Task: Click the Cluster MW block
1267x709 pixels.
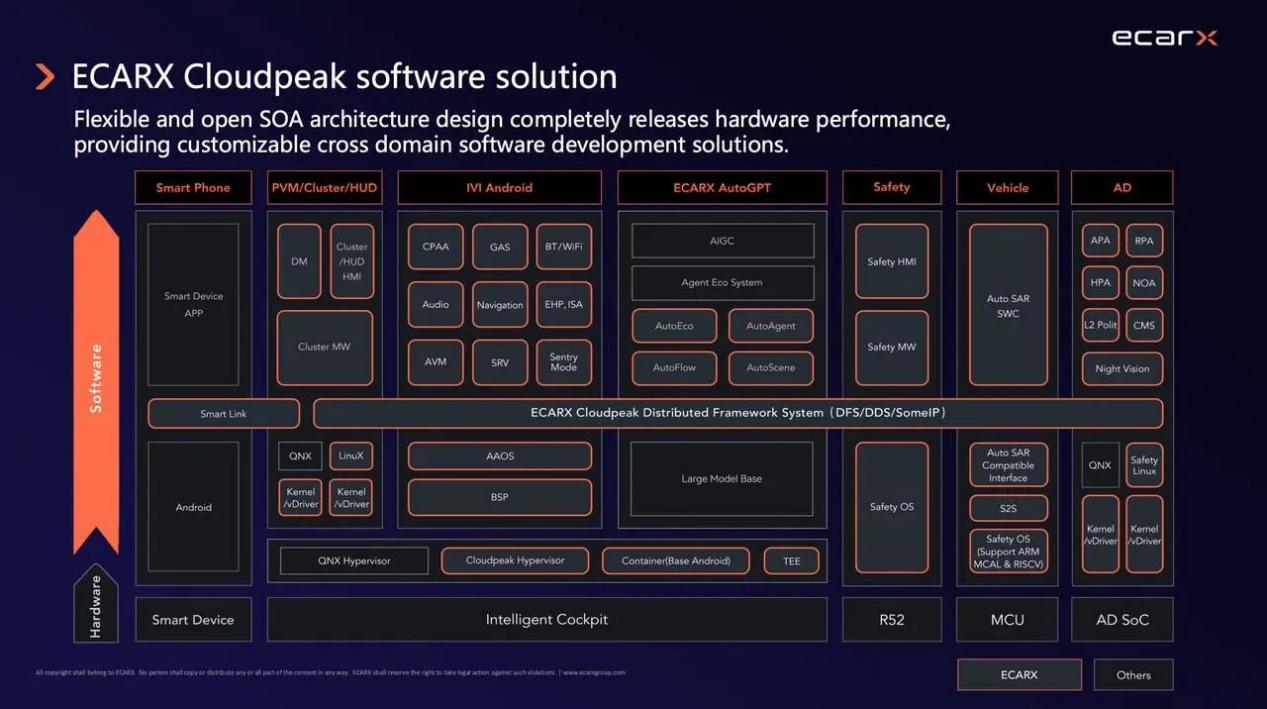Action: point(325,348)
